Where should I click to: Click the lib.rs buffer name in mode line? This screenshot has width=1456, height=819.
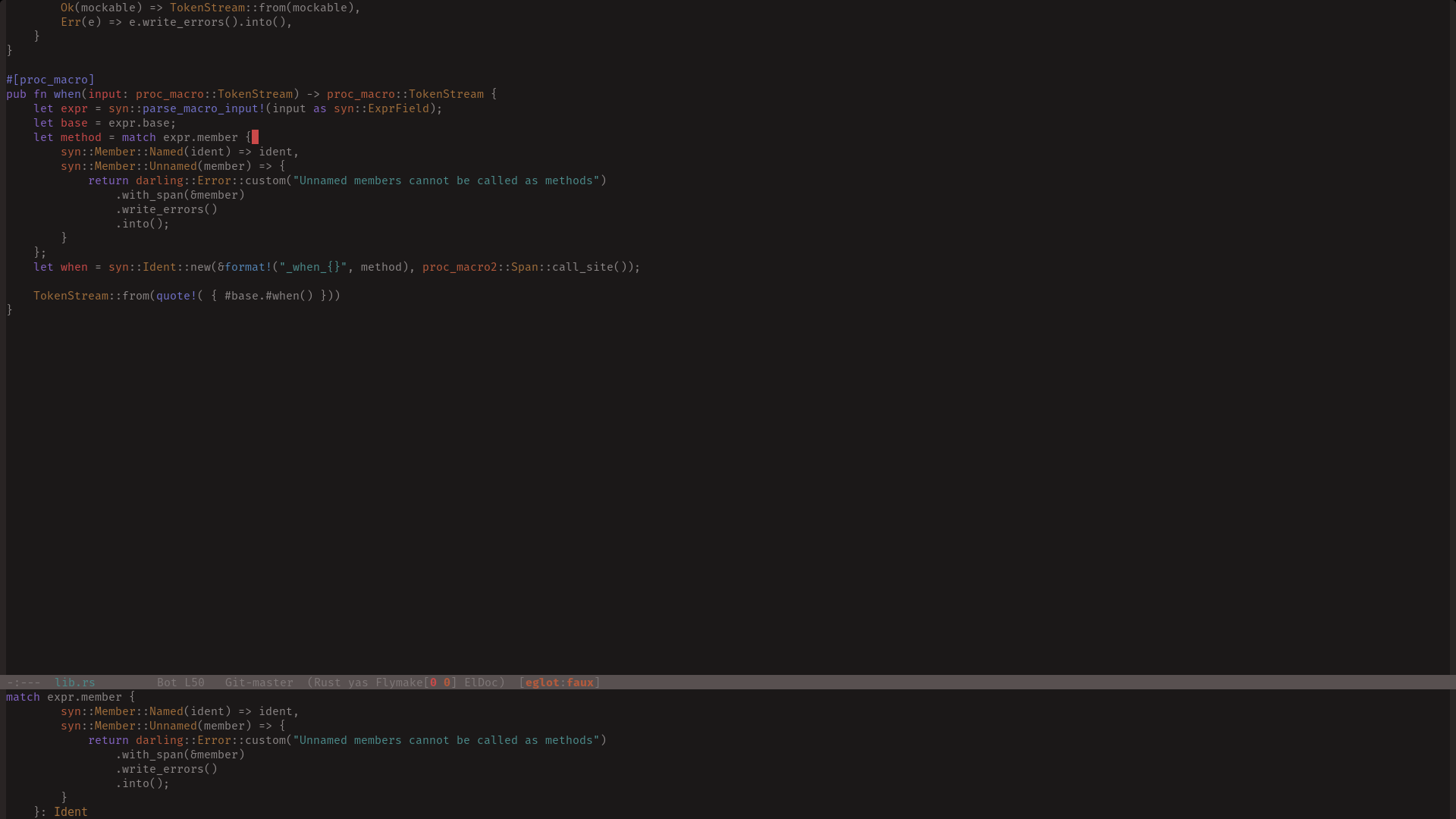(74, 682)
